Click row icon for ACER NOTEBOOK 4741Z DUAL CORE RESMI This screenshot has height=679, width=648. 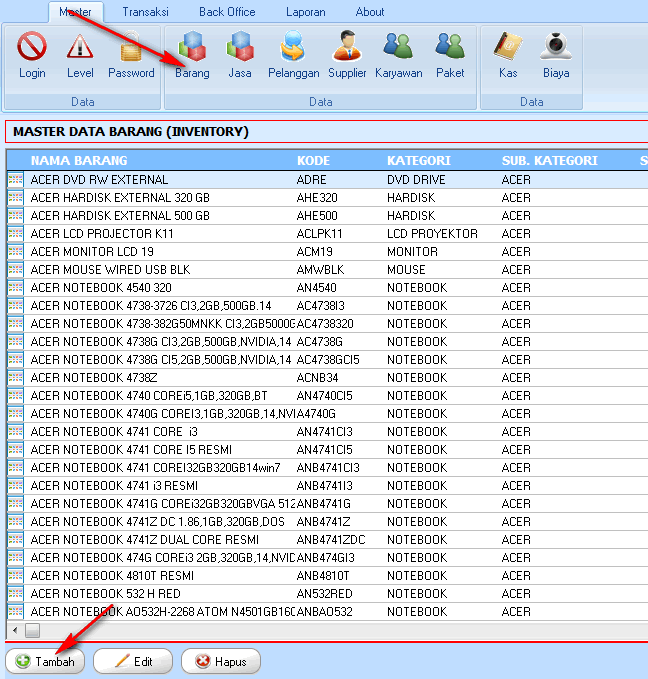[x=16, y=540]
